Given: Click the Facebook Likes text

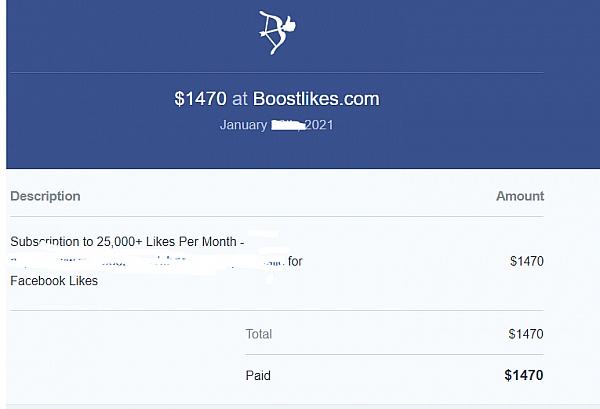Looking at the screenshot, I should pyautogui.click(x=54, y=281).
